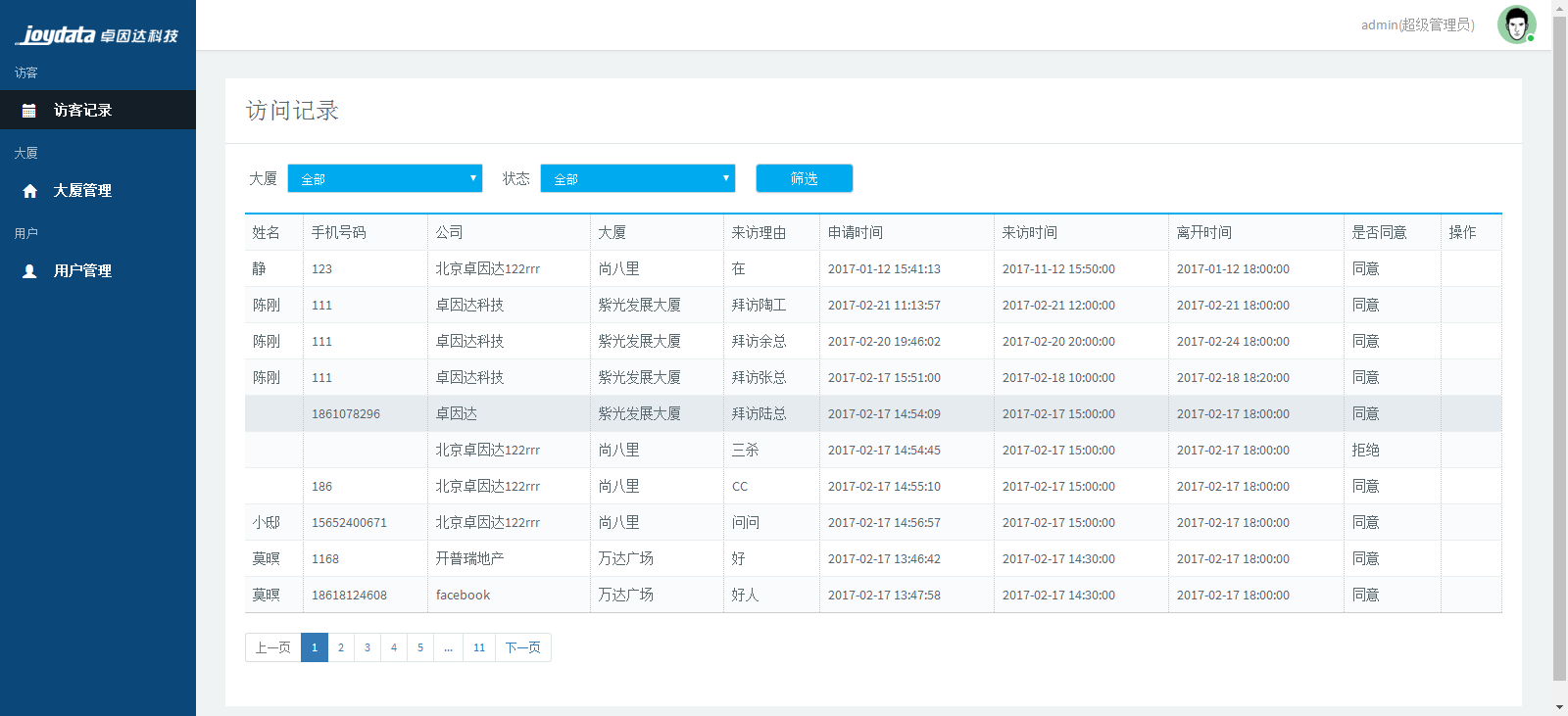Screen dimensions: 1568x716
Task: Click visit reason 拜访陶工
Action: point(759,305)
